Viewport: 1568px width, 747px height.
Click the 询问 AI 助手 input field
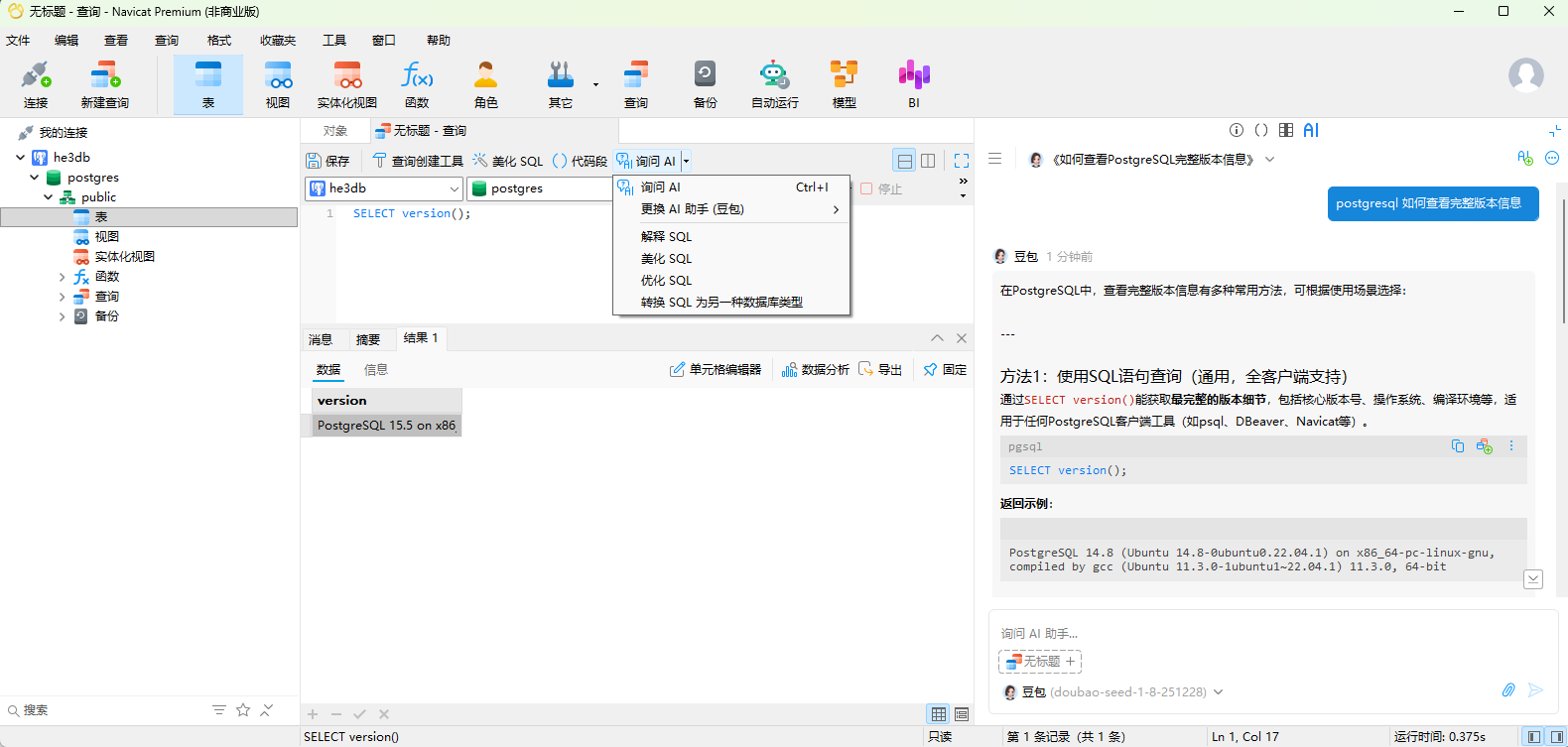coord(1273,633)
